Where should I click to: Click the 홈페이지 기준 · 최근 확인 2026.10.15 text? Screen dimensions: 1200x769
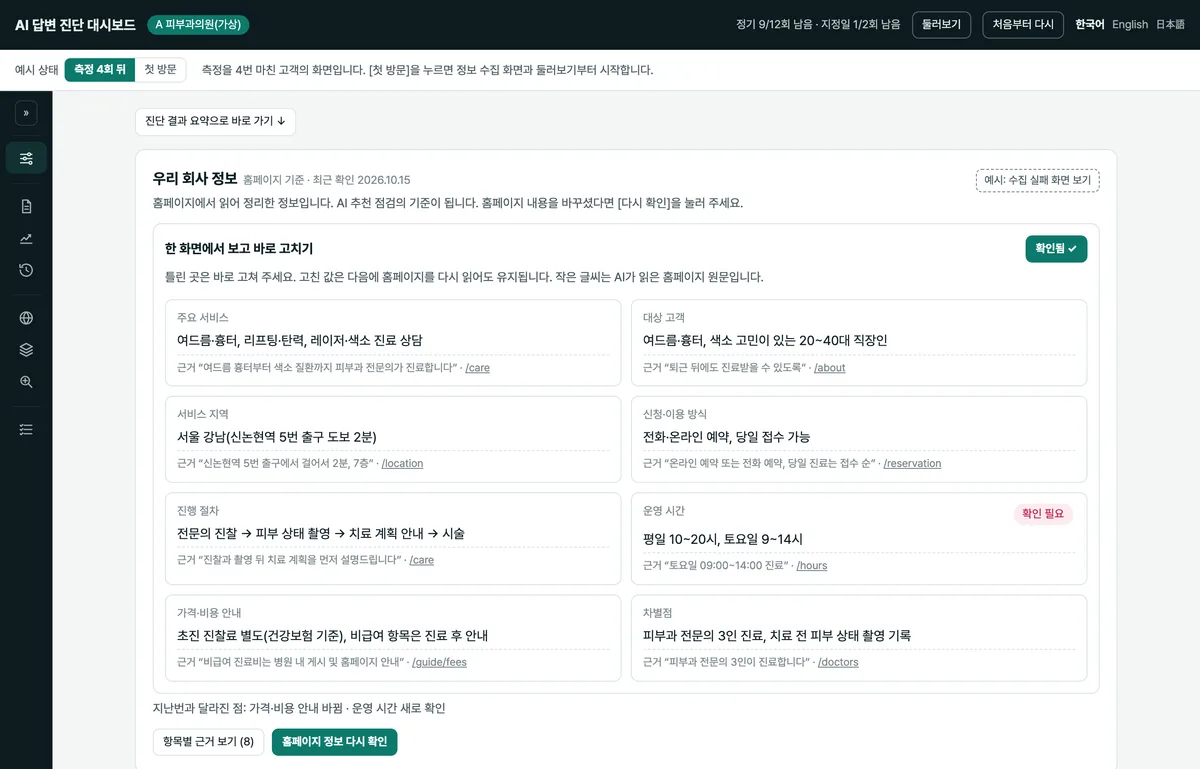327,181
